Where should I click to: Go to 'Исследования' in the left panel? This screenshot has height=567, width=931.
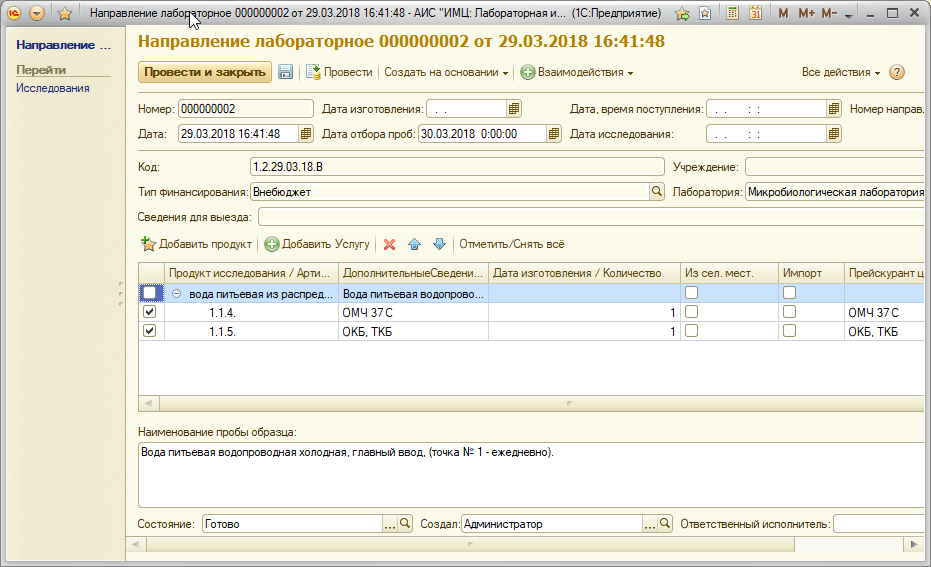[53, 88]
